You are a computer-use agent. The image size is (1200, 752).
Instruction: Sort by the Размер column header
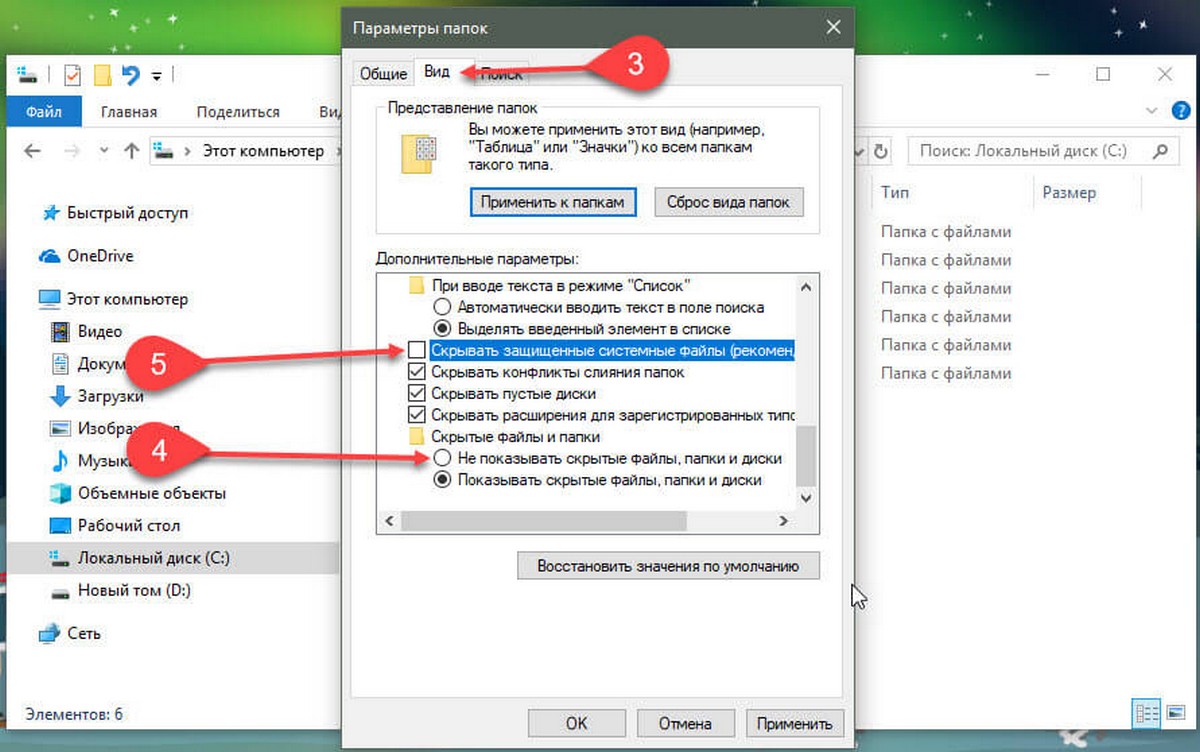pos(1069,192)
